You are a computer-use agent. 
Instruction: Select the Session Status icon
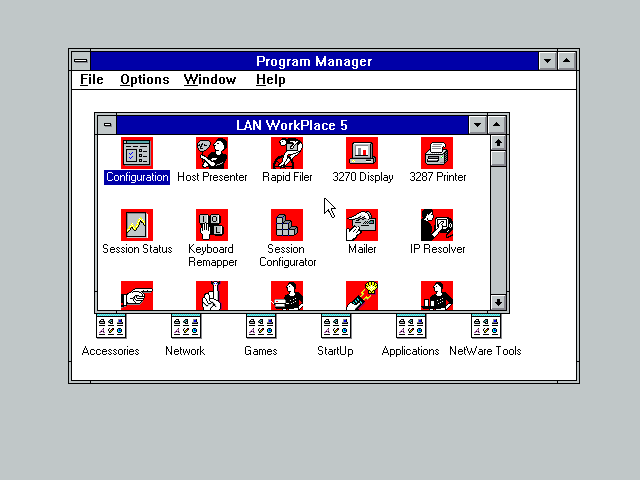[137, 225]
